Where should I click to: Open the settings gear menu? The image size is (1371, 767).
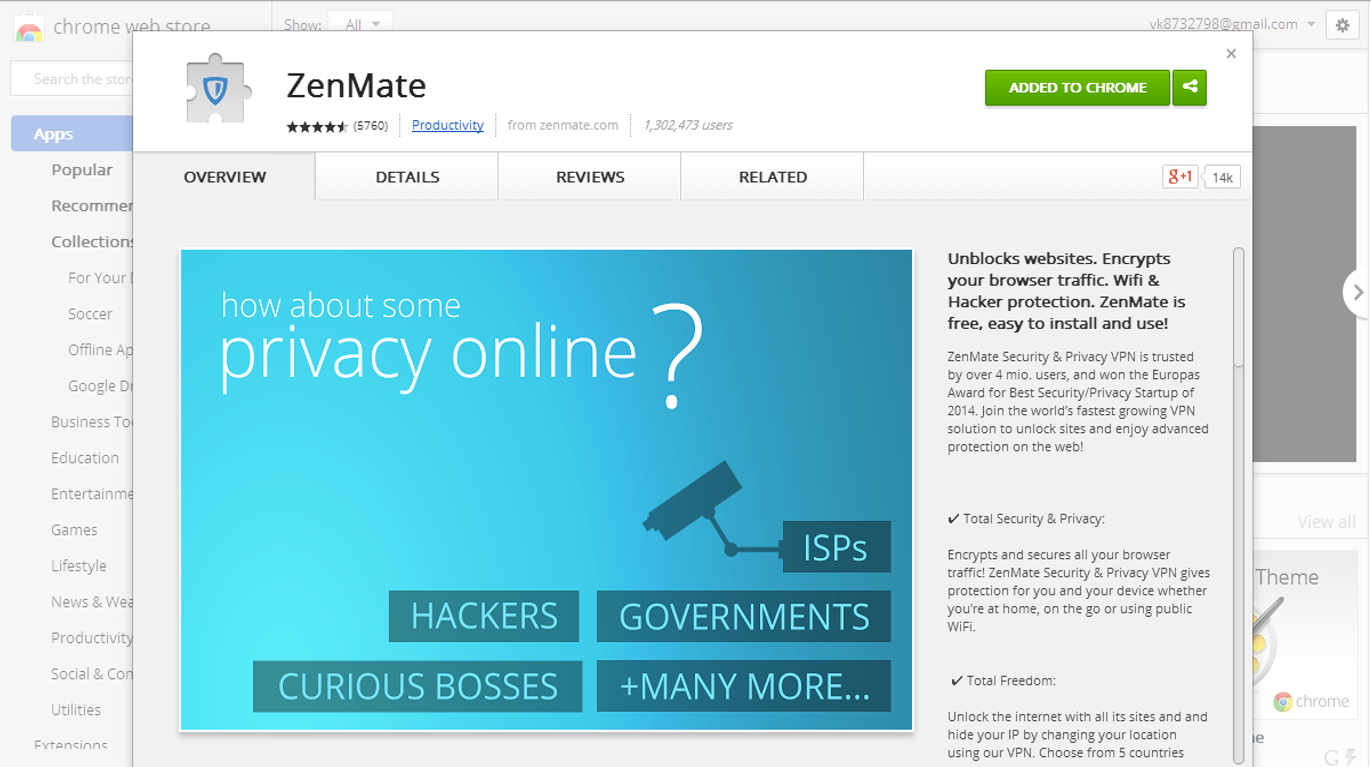click(x=1342, y=25)
